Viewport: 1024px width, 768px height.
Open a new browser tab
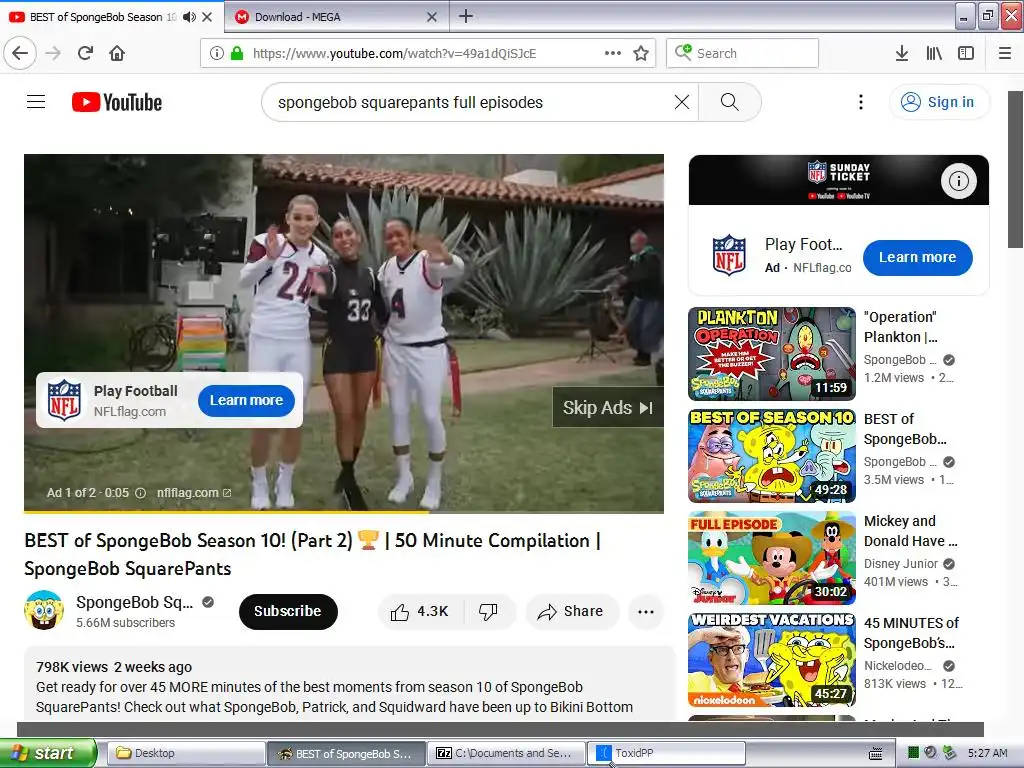coord(466,16)
